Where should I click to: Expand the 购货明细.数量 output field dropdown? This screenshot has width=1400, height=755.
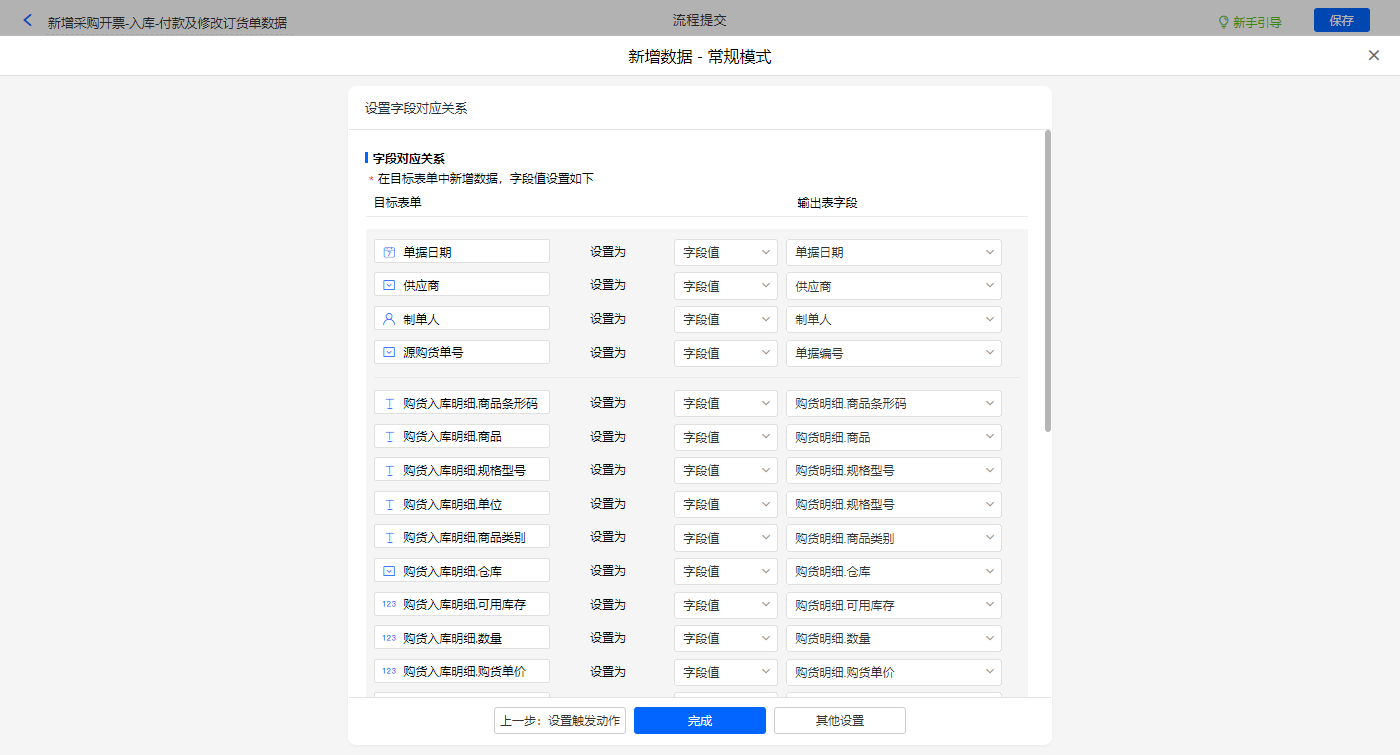pyautogui.click(x=893, y=638)
